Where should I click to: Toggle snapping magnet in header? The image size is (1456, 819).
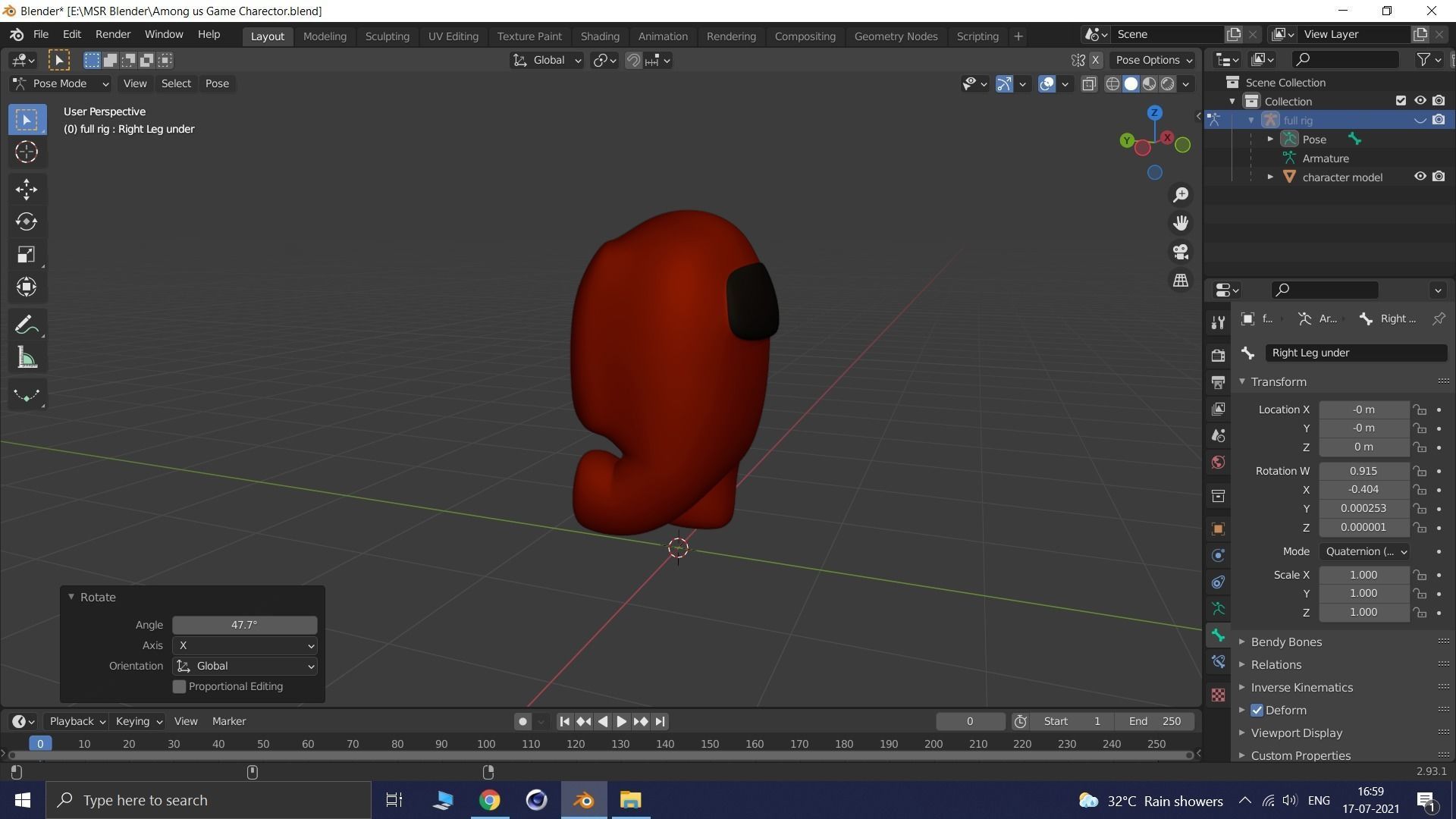pyautogui.click(x=633, y=61)
